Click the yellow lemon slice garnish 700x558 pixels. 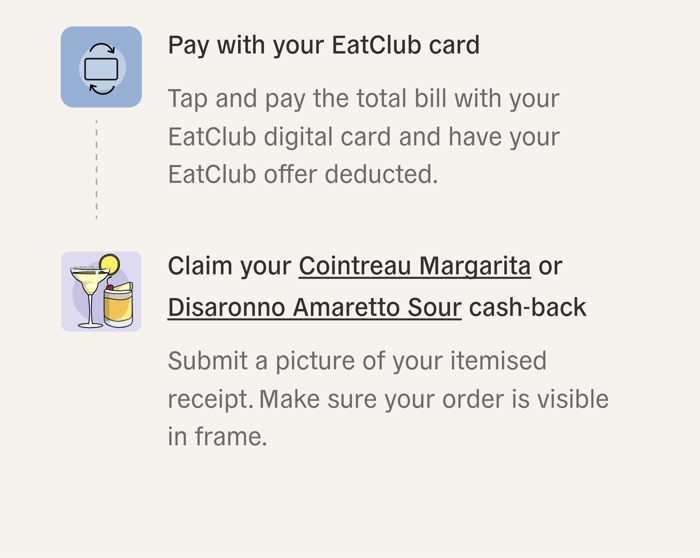109,265
